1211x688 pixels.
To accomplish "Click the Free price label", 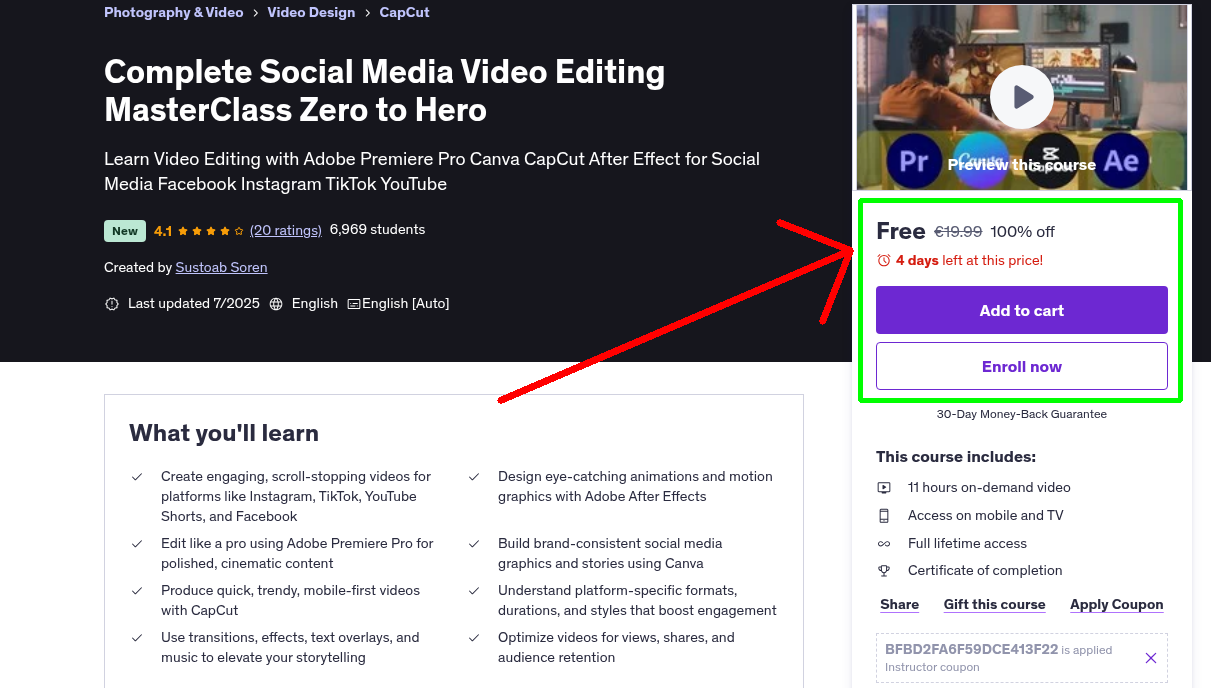I will coord(901,232).
